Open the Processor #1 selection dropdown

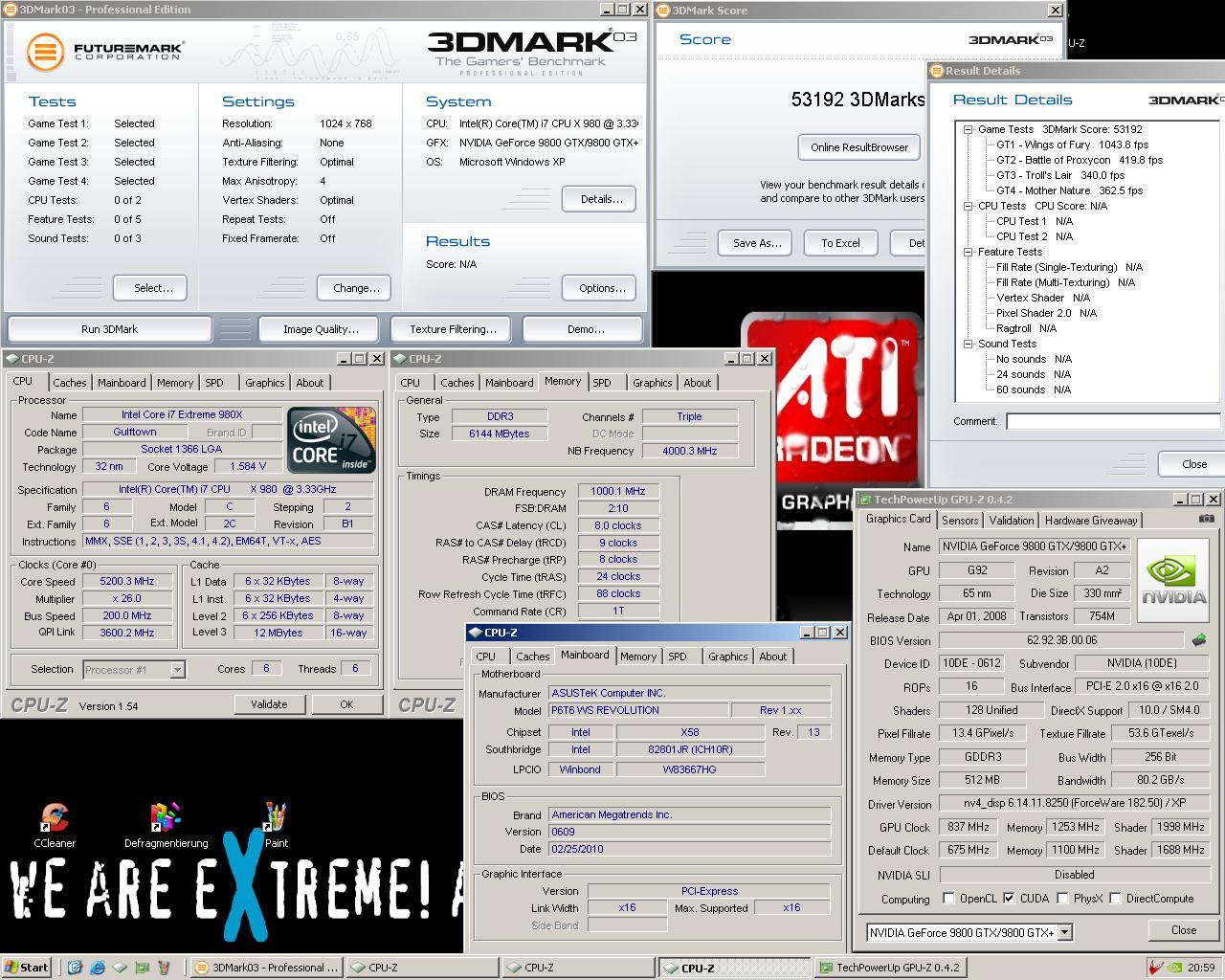(177, 670)
